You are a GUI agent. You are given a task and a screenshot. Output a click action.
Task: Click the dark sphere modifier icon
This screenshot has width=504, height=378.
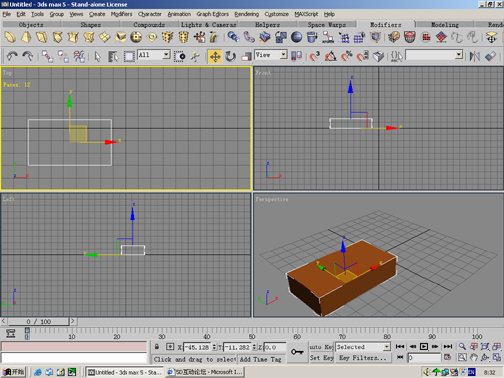(296, 37)
